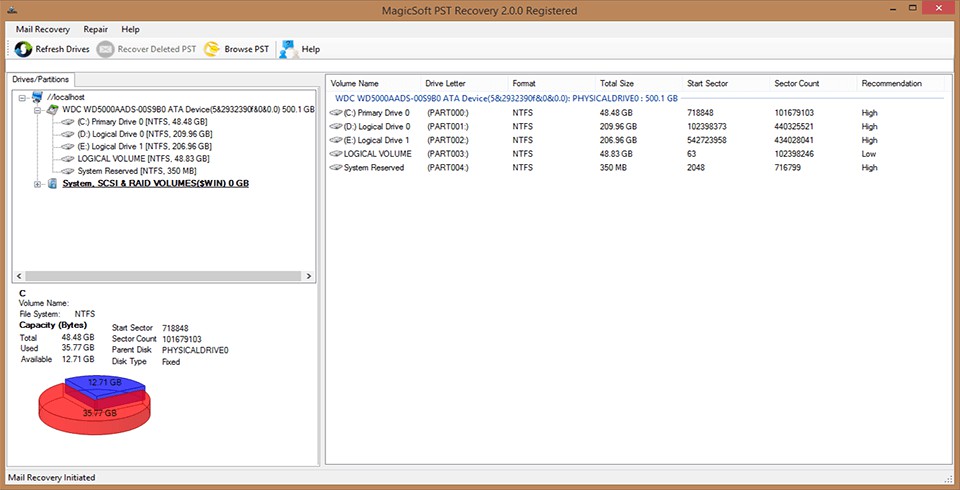This screenshot has height=490, width=960.
Task: Sort by Format column header
Action: [551, 83]
